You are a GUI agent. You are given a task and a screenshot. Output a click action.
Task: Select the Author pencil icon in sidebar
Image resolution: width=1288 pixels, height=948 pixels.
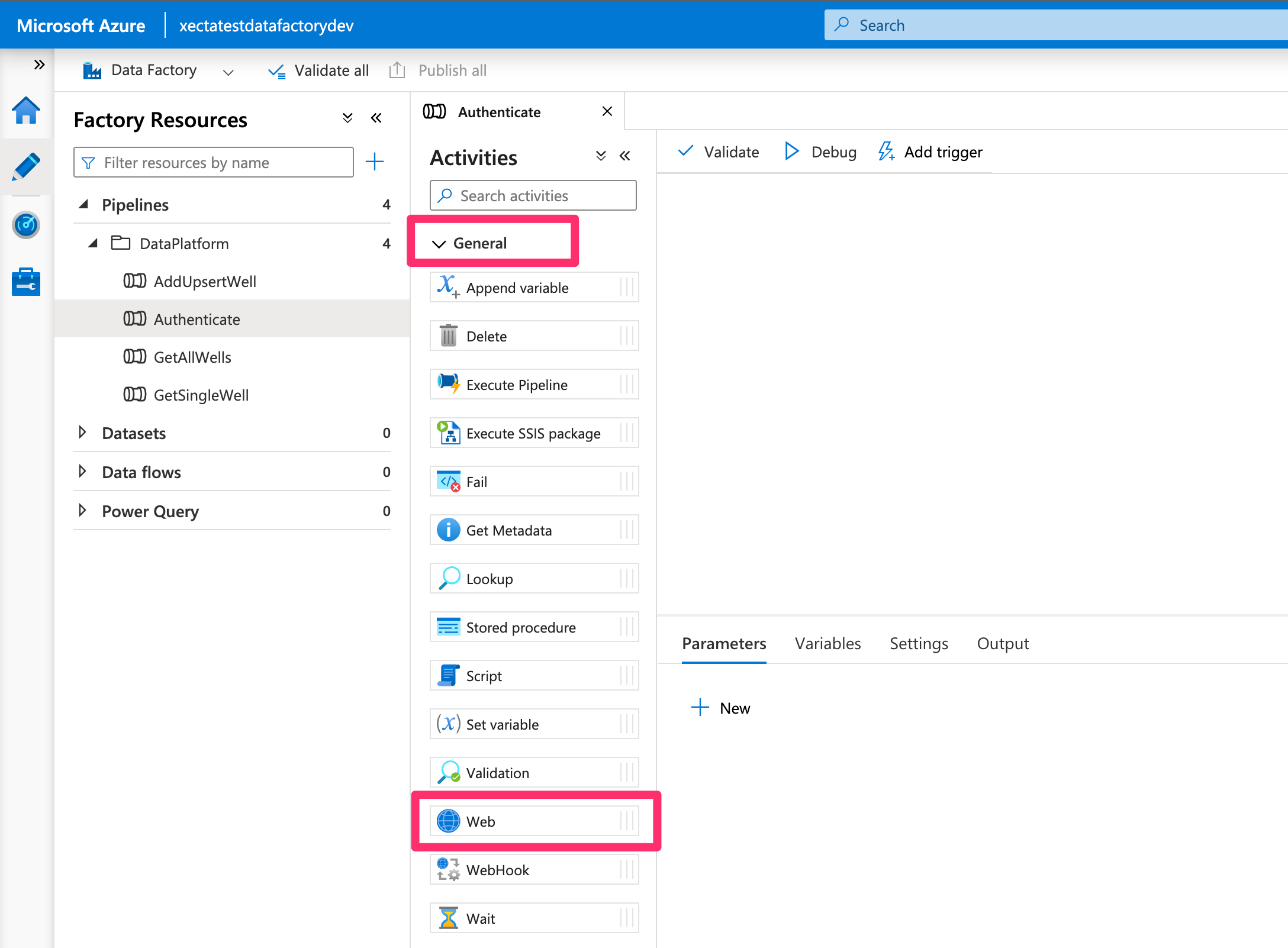(x=26, y=167)
